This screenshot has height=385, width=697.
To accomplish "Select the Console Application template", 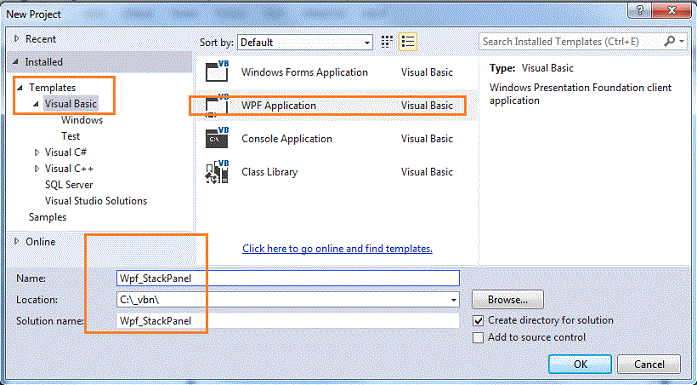I will click(336, 138).
